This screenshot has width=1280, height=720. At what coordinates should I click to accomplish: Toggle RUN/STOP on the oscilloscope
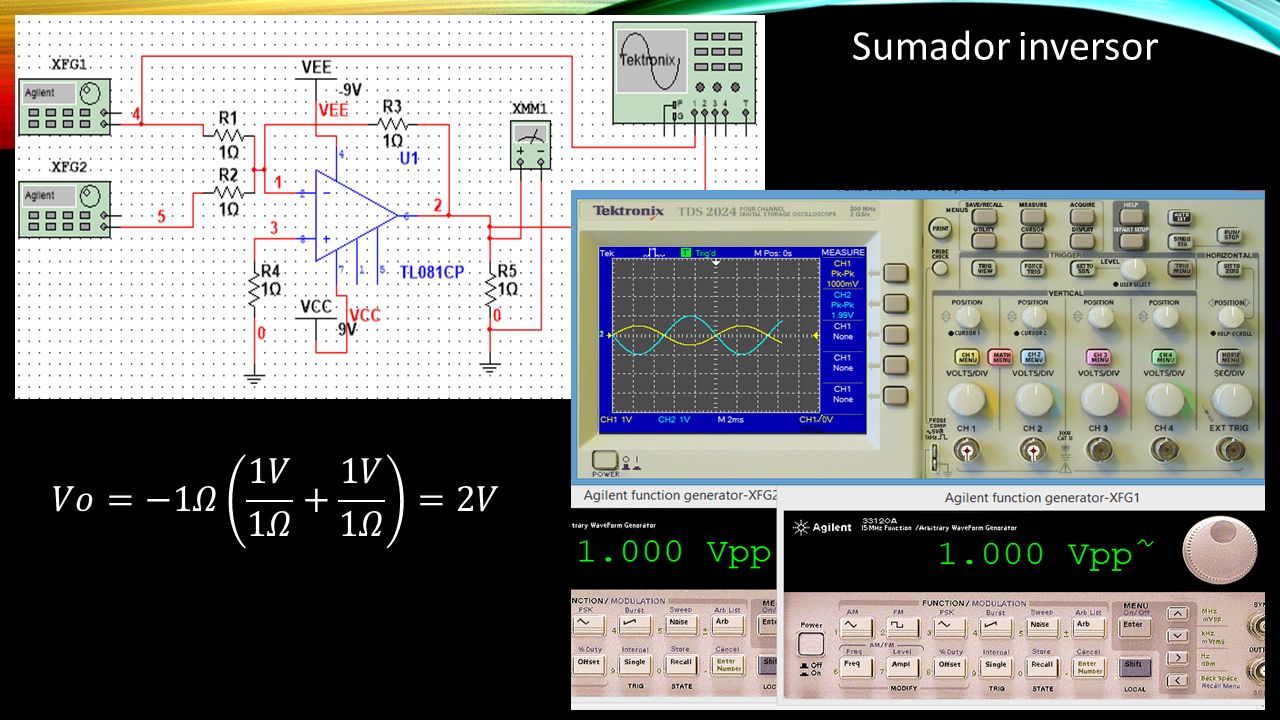click(1229, 235)
